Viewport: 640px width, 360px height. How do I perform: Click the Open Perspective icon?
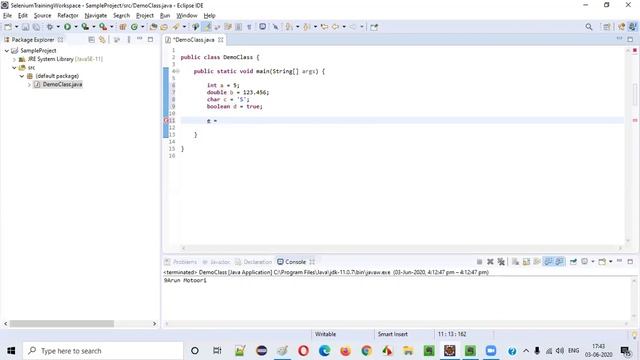[x=607, y=27]
